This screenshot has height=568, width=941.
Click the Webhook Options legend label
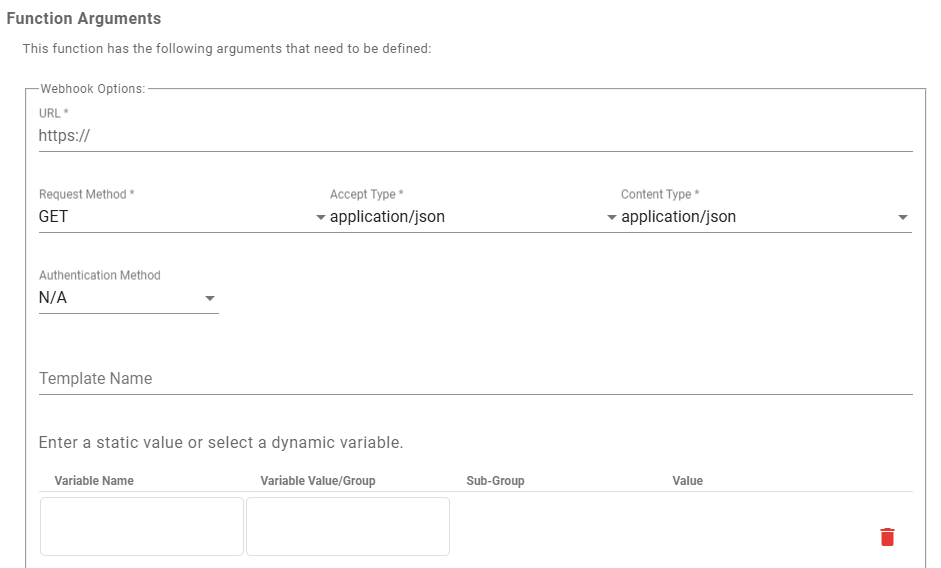pos(93,89)
